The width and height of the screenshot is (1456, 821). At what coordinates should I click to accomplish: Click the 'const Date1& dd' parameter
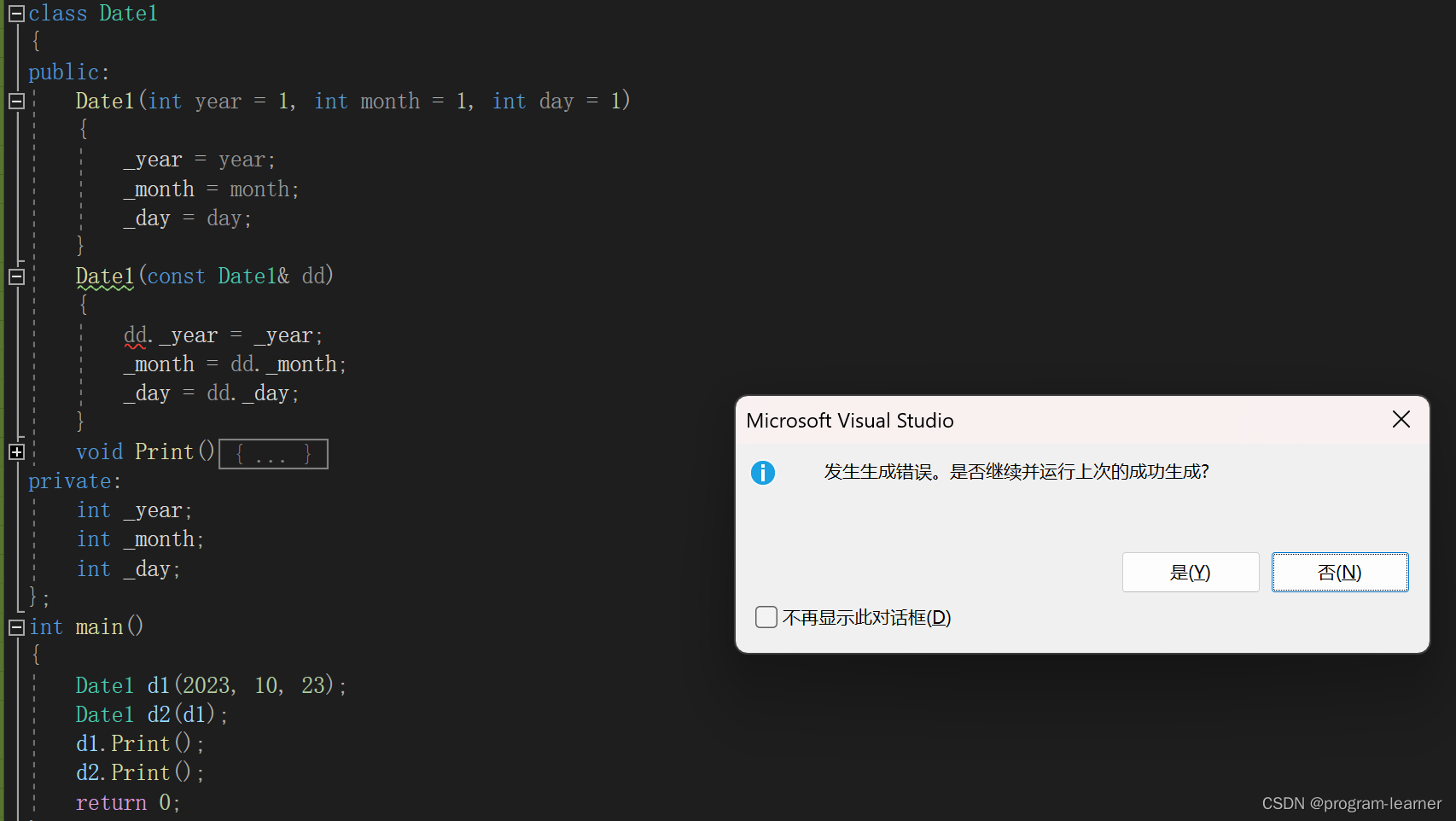coord(236,277)
